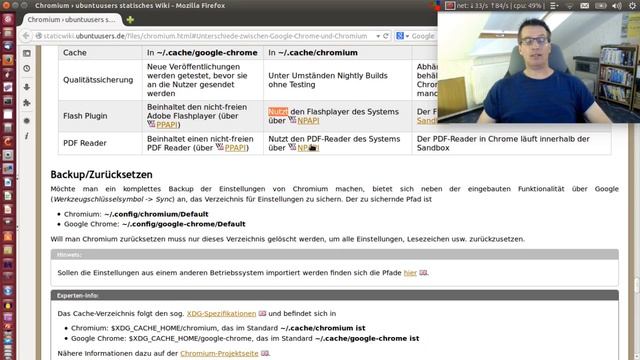
Task: Click the 'Hinweis:' box header
Action: 335,254
